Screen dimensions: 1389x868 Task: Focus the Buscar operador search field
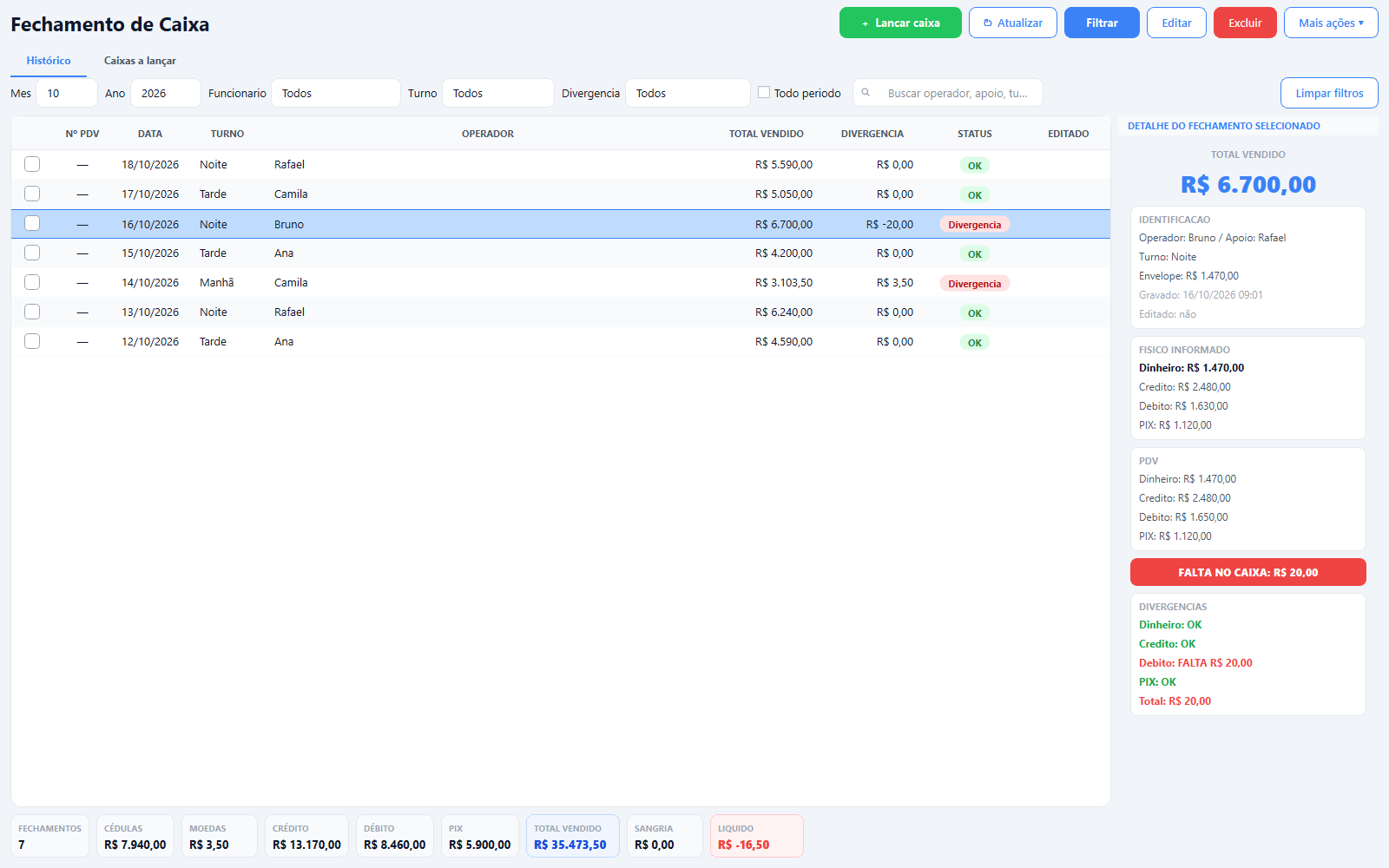[x=948, y=93]
